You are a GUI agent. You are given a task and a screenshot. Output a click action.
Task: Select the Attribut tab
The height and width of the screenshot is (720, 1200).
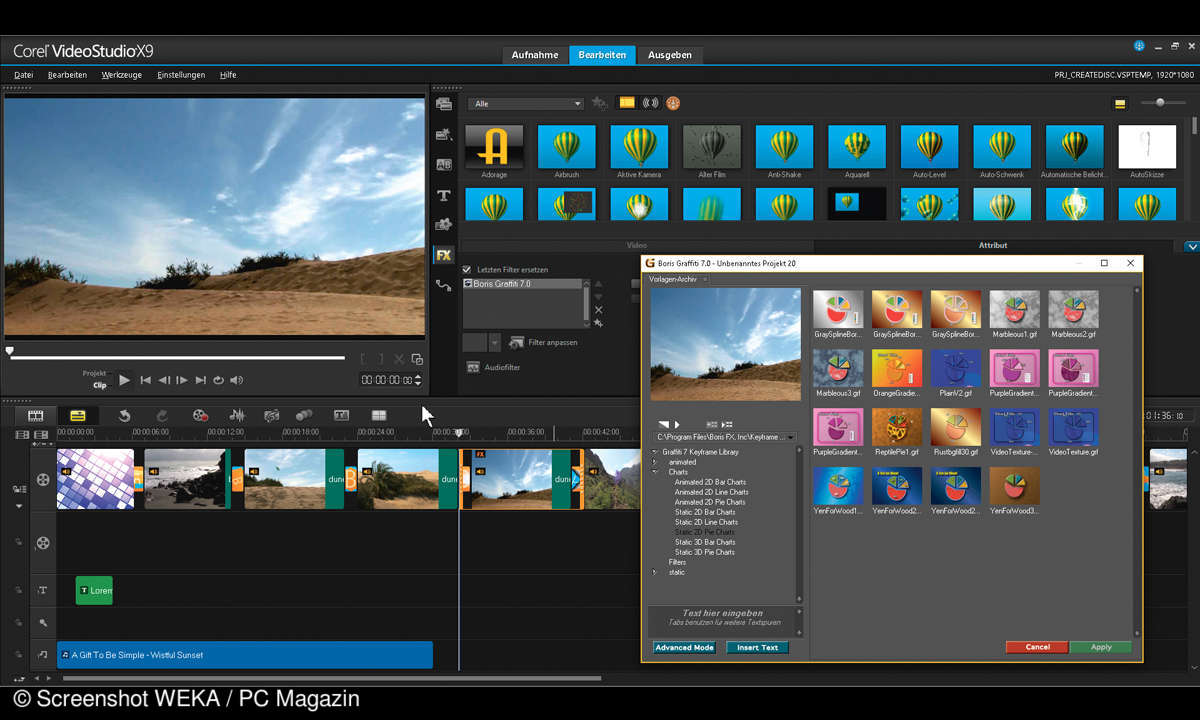[993, 245]
